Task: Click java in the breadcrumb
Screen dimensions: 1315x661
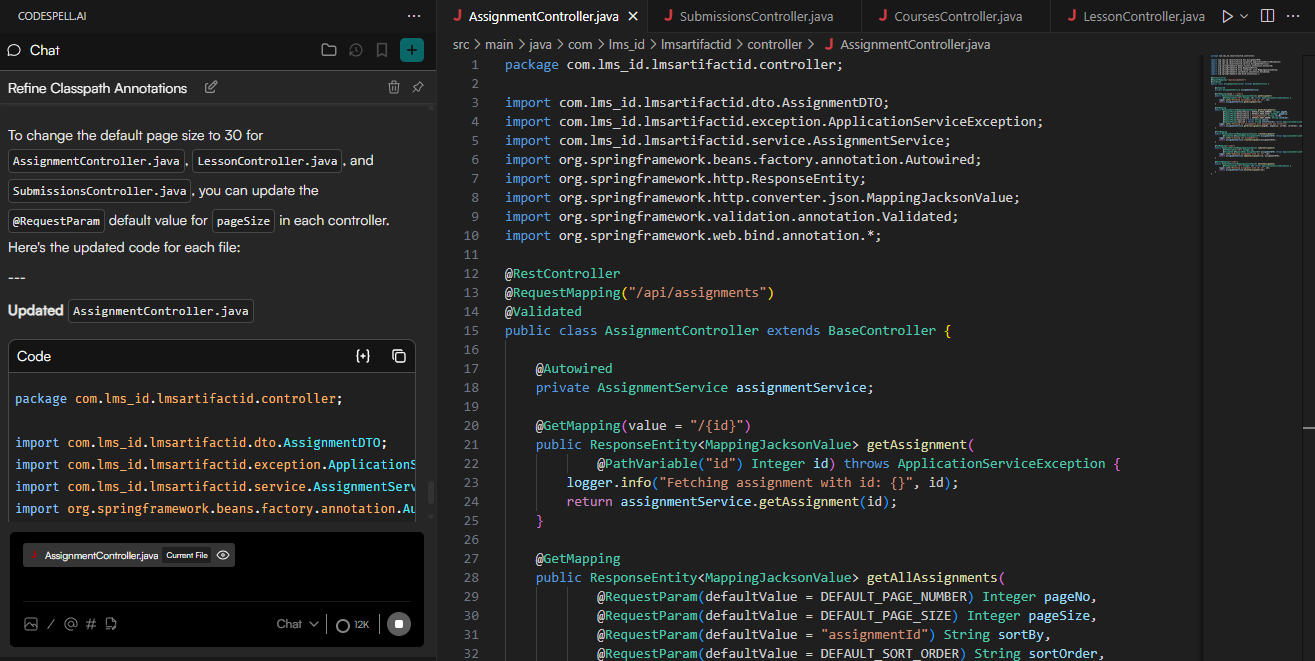Action: click(540, 44)
